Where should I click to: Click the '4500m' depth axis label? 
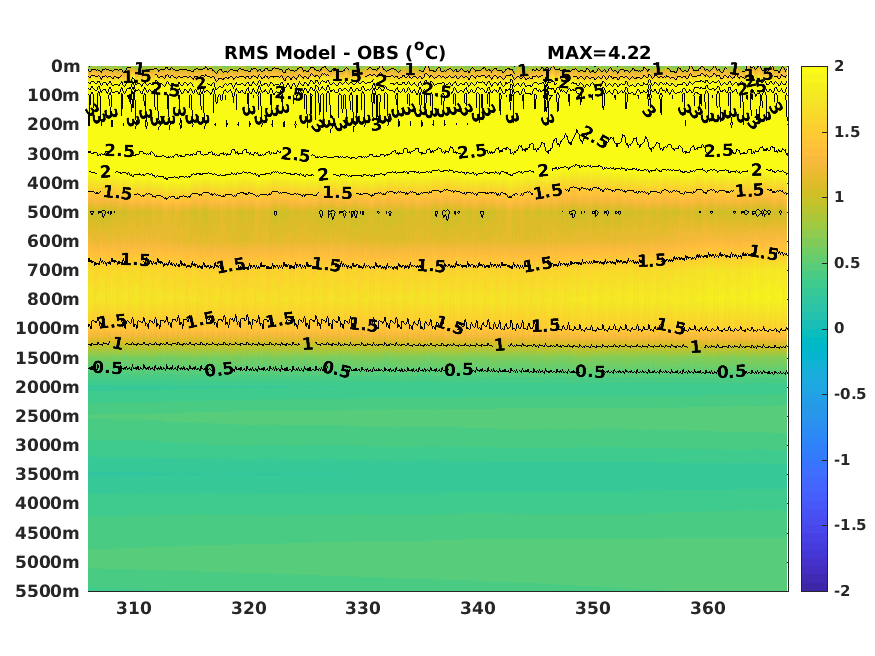48,533
